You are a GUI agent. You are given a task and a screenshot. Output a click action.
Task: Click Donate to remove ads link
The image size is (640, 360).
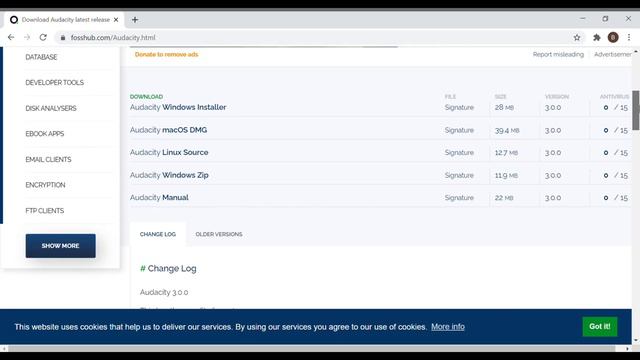pos(167,54)
